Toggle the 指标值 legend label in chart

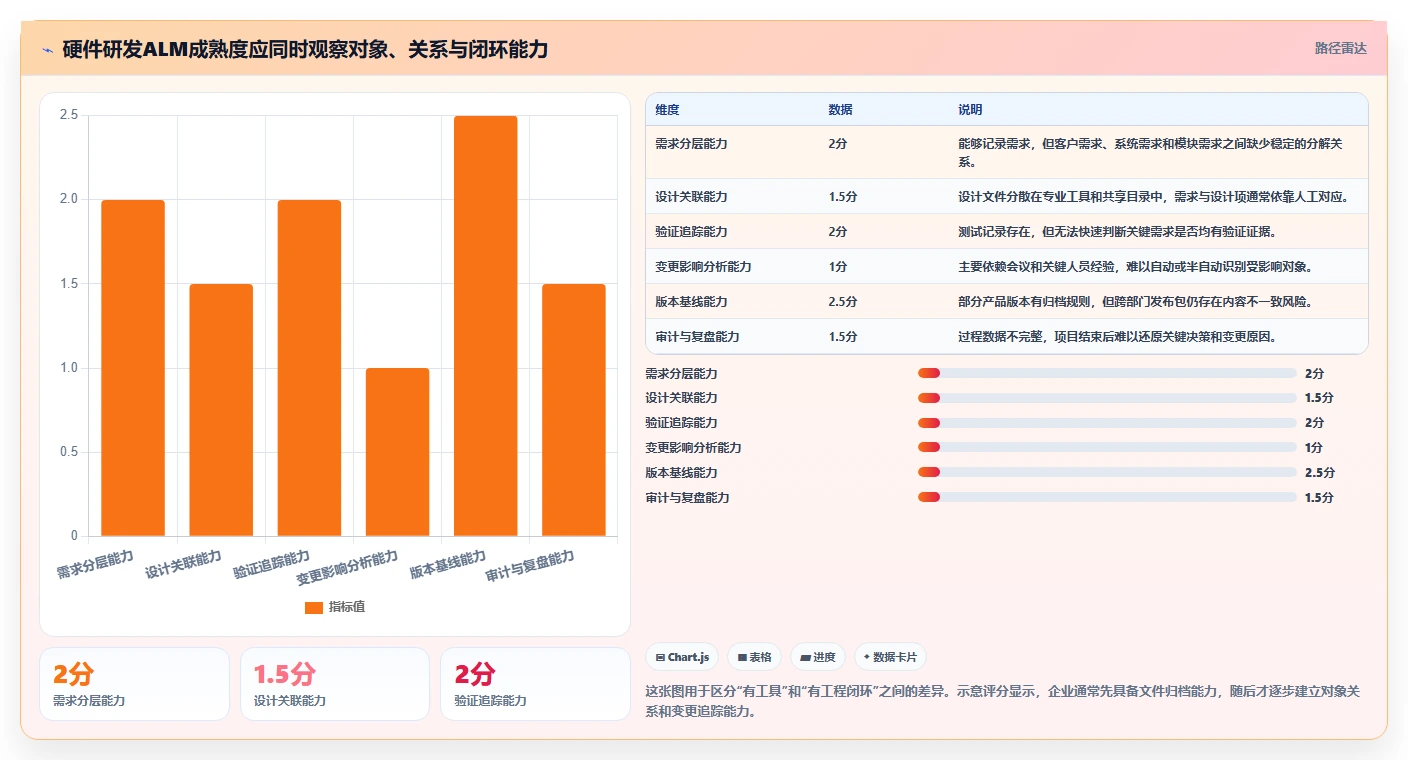(347, 607)
